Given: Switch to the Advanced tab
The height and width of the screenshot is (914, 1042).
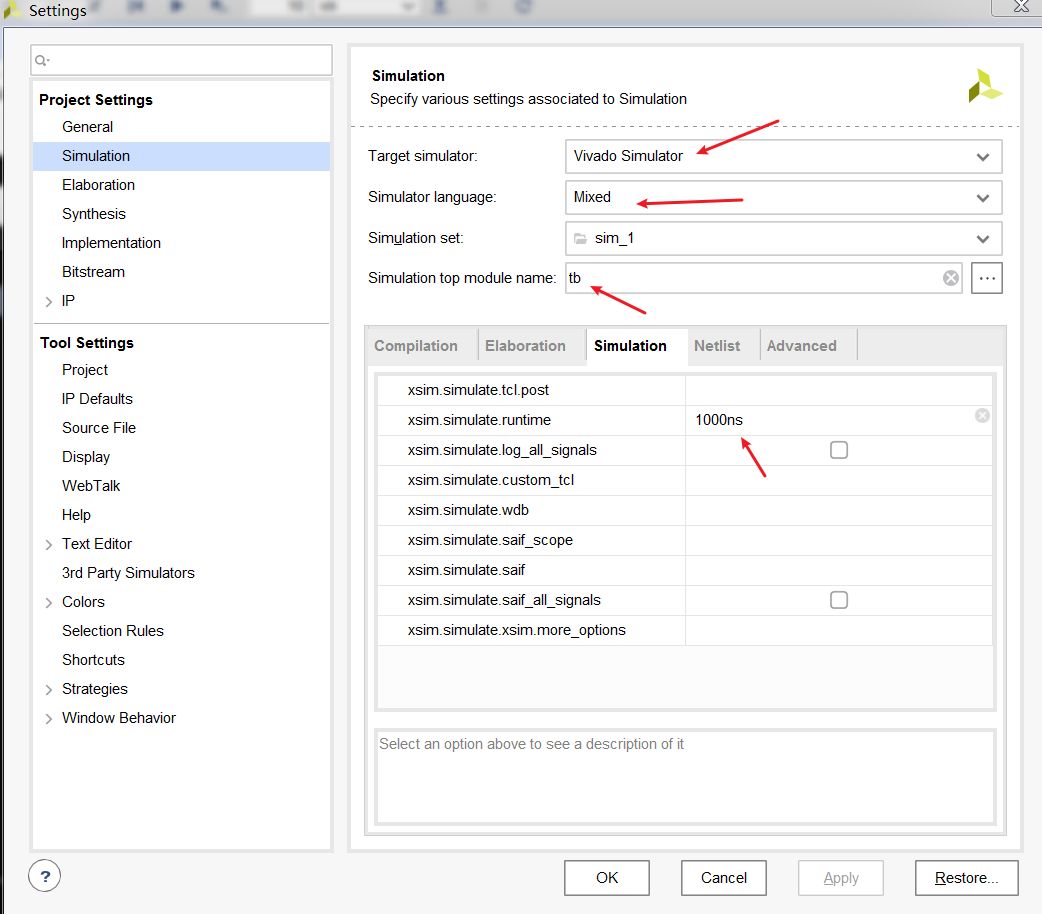Looking at the screenshot, I should (x=801, y=346).
